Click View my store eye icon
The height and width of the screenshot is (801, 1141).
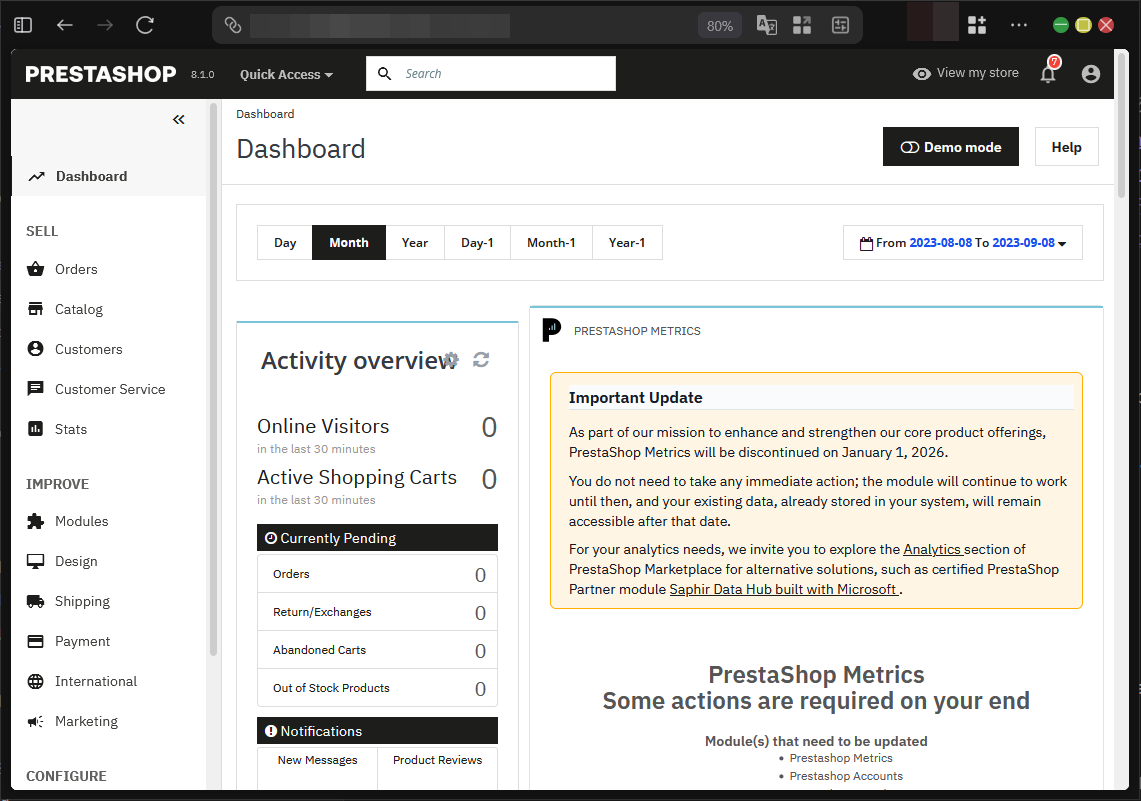coord(921,74)
